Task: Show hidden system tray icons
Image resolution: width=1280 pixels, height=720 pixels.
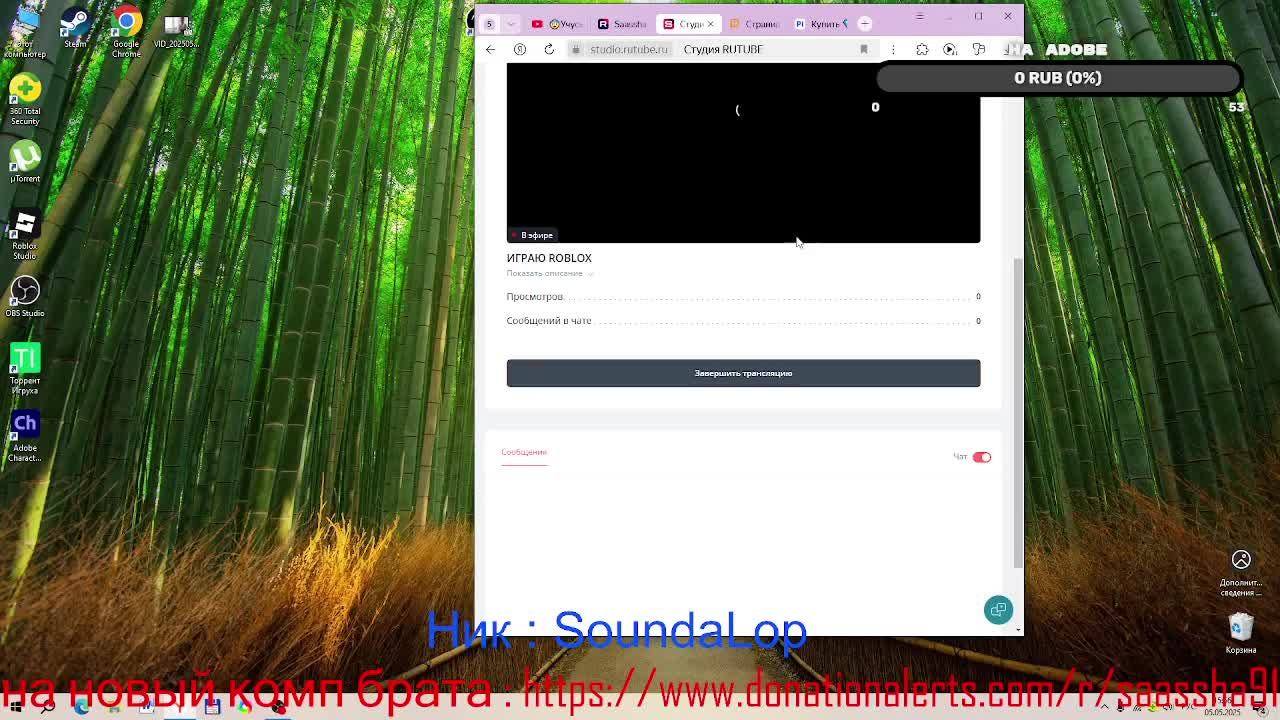Action: point(1106,708)
